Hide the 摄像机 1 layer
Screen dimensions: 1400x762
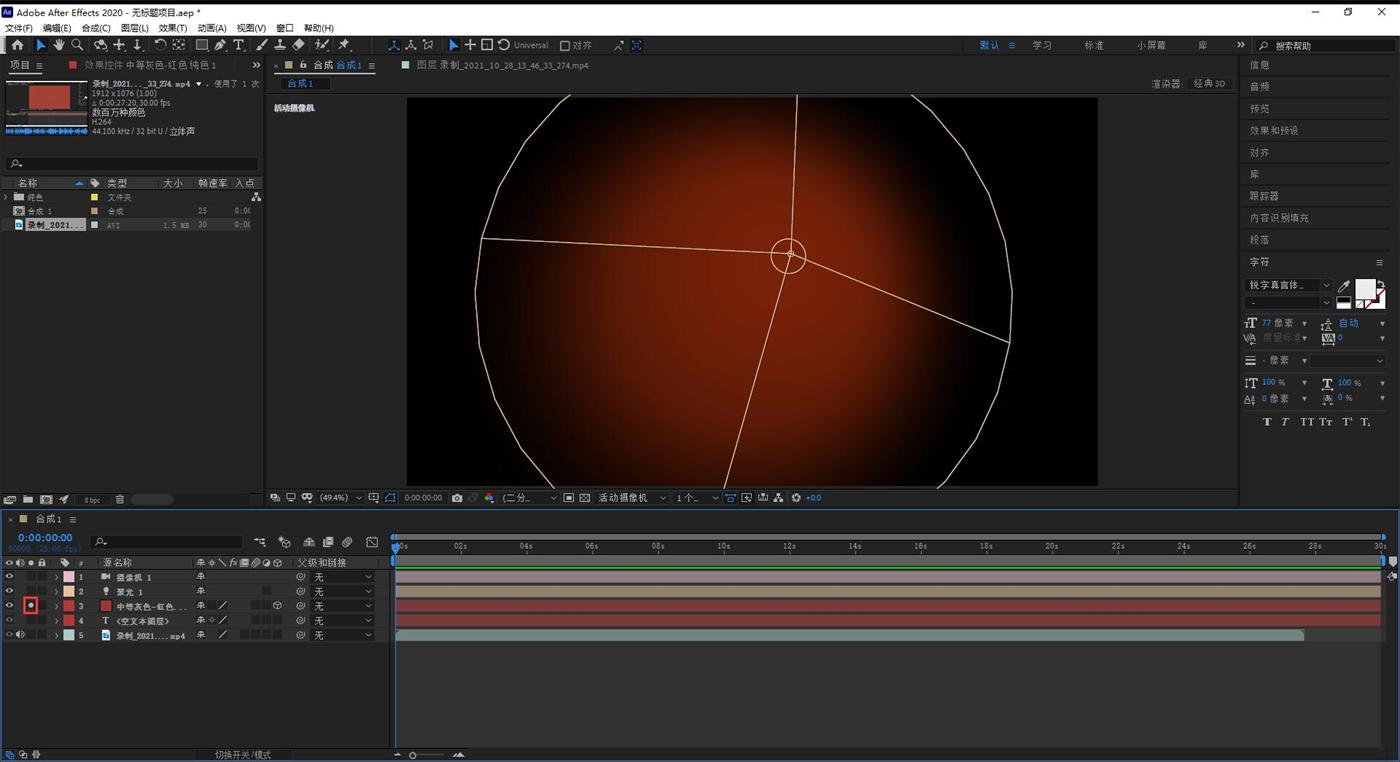pos(9,577)
